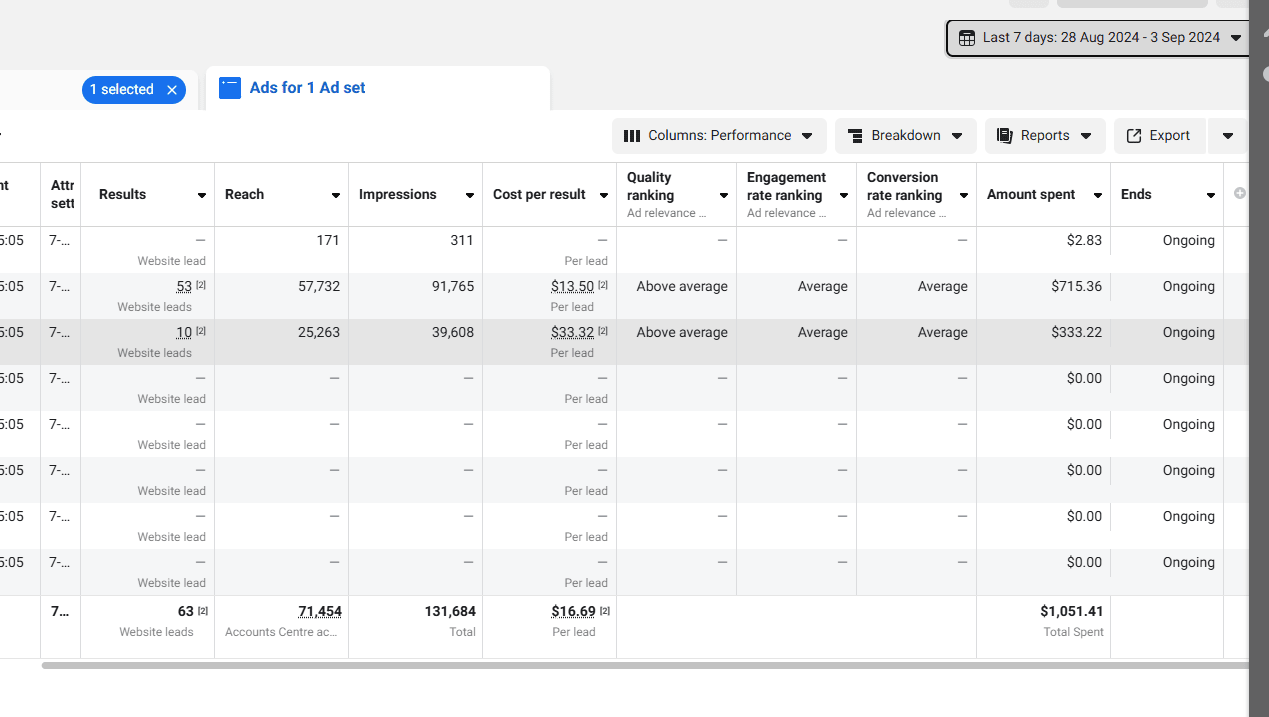This screenshot has width=1269, height=717.
Task: Open the Columns: Performance dropdown
Action: click(719, 136)
